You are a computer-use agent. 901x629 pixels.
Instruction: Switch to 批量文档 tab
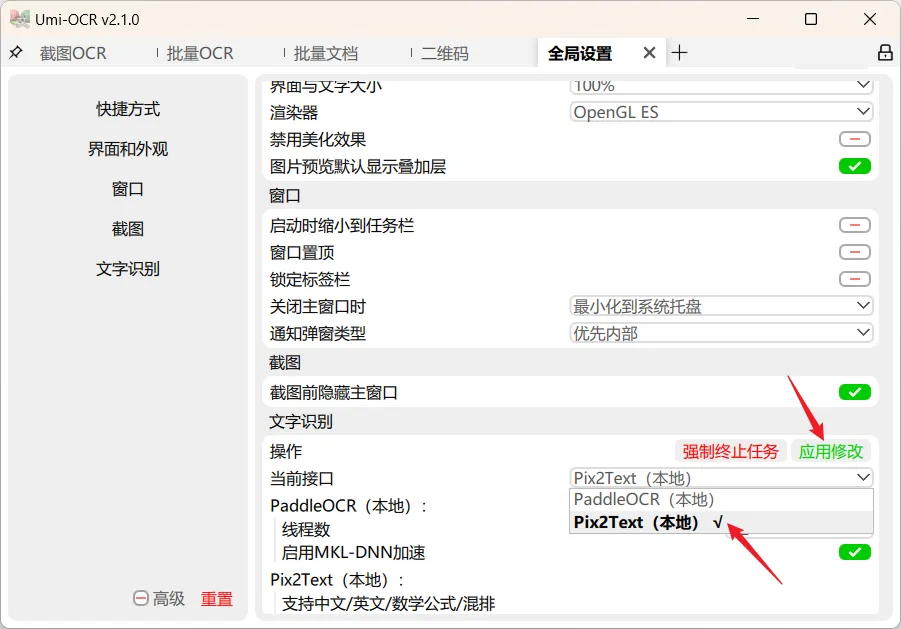click(x=326, y=53)
